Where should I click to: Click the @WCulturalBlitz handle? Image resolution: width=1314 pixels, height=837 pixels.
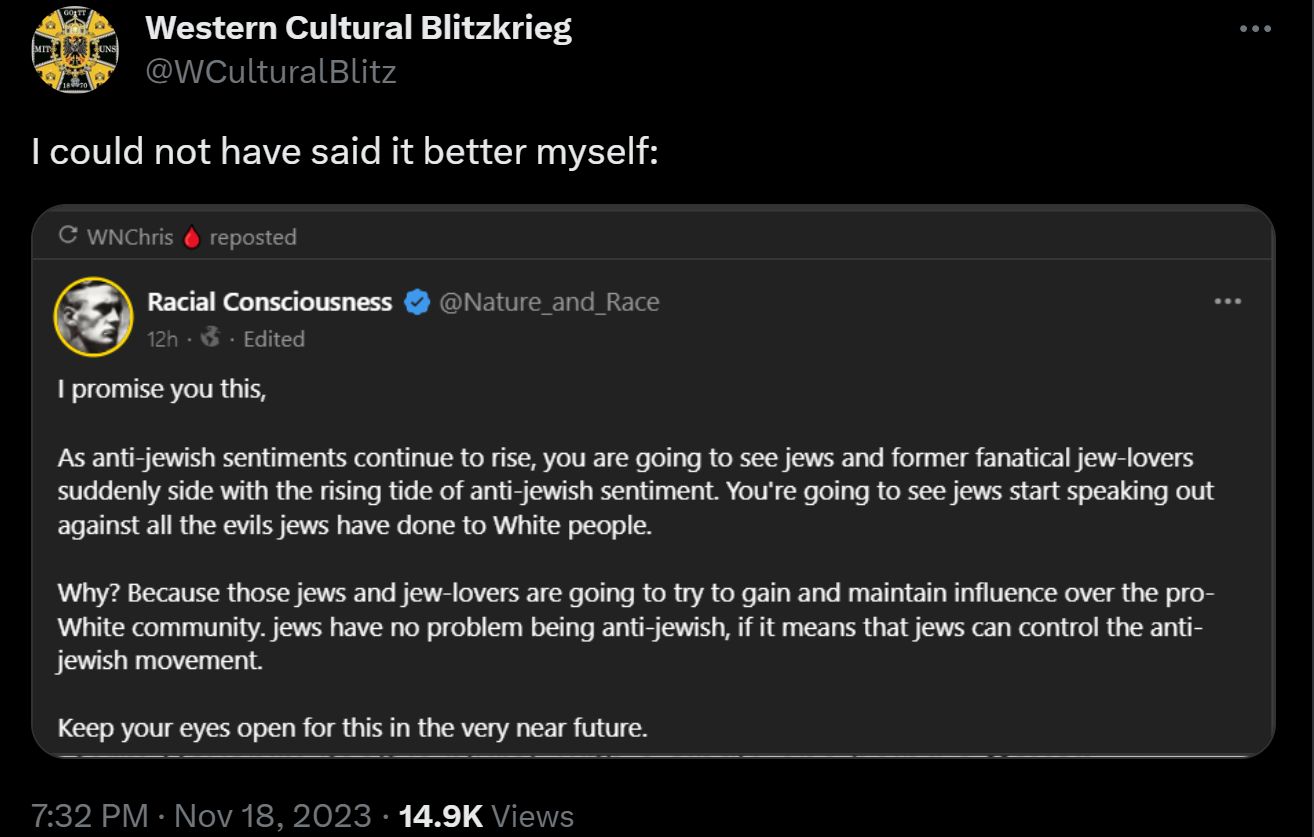(x=271, y=72)
